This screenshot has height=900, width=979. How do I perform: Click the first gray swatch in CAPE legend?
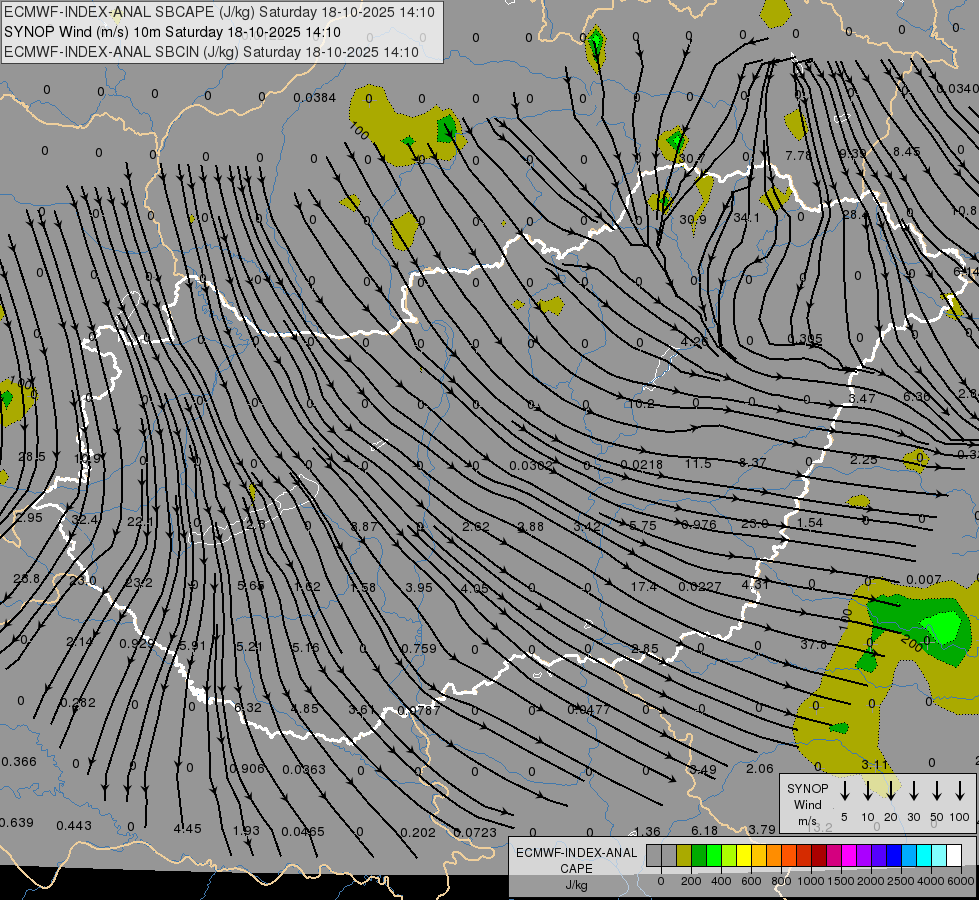pyautogui.click(x=654, y=855)
